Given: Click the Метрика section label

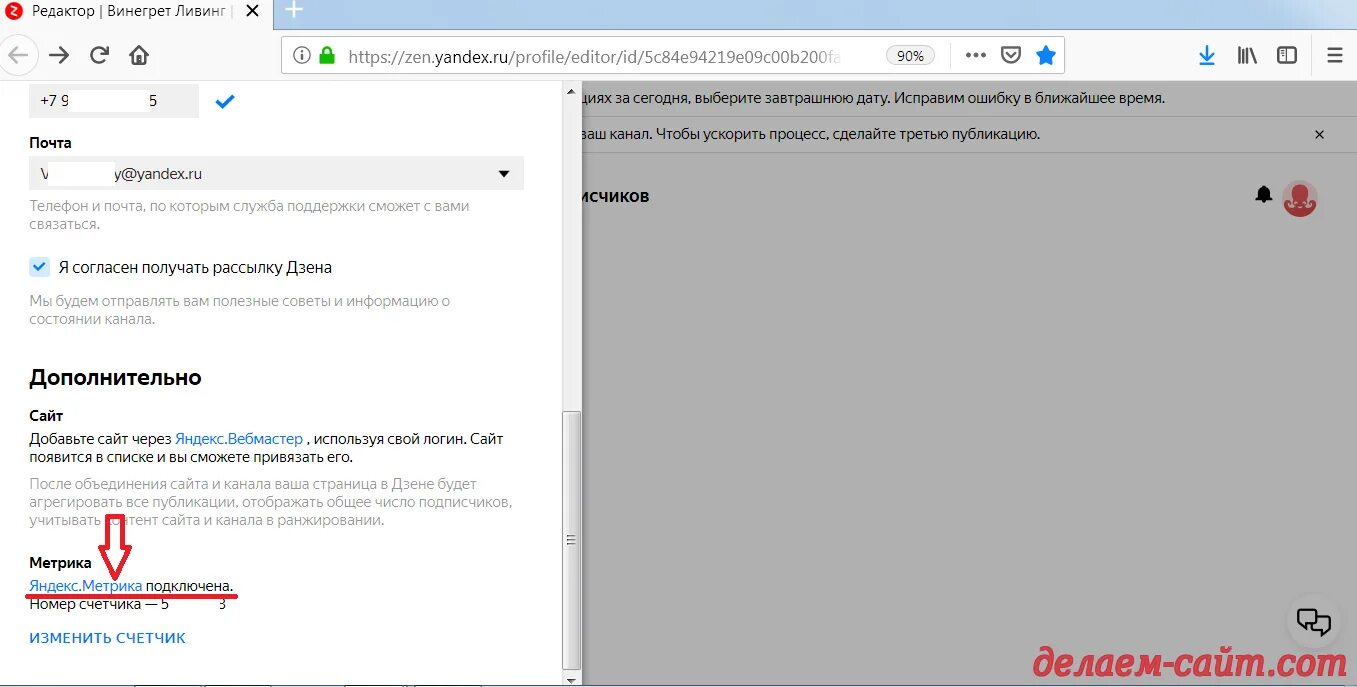Looking at the screenshot, I should pyautogui.click(x=60, y=563).
